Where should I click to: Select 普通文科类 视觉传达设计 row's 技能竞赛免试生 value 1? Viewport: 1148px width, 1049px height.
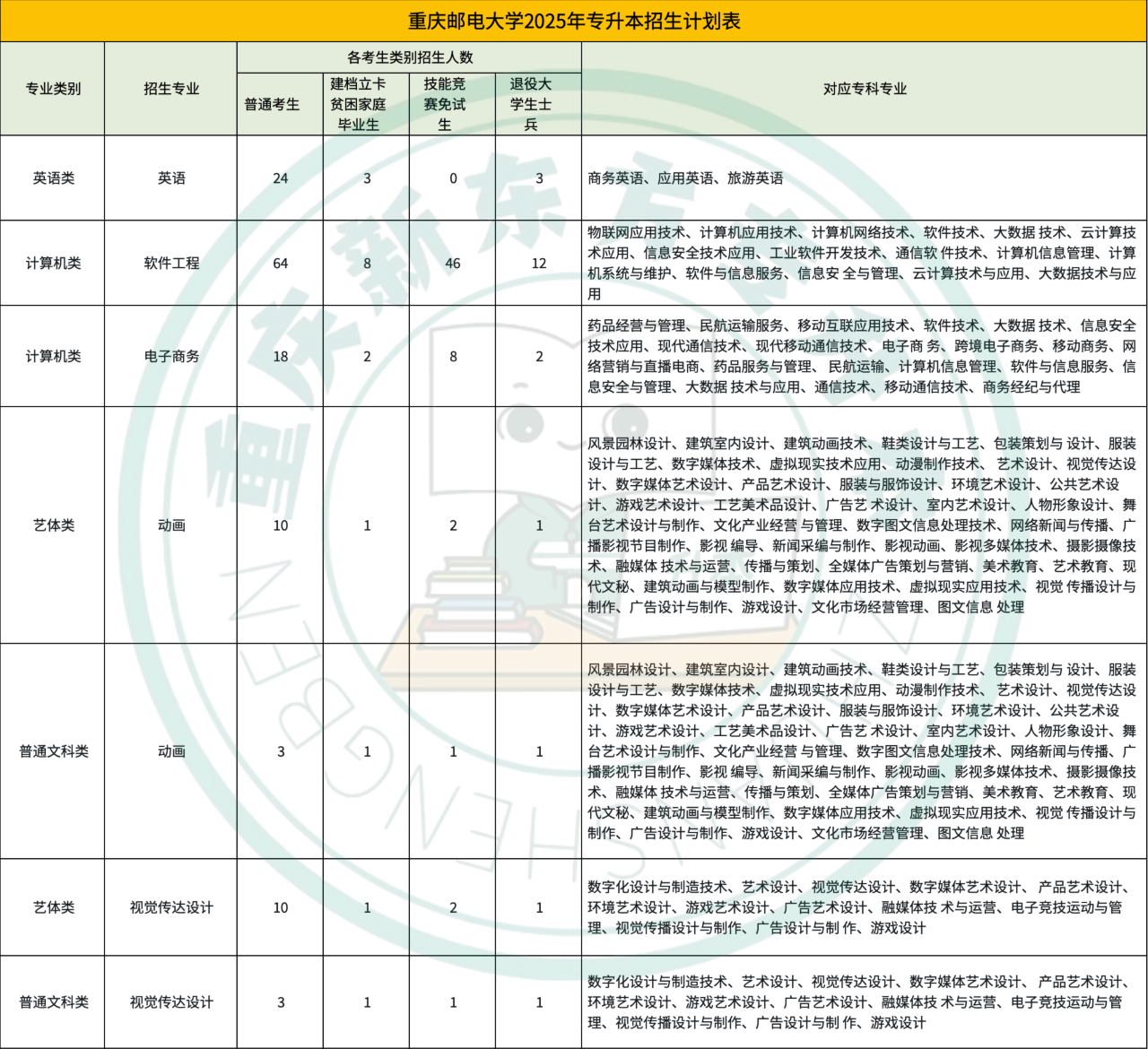point(453,1002)
